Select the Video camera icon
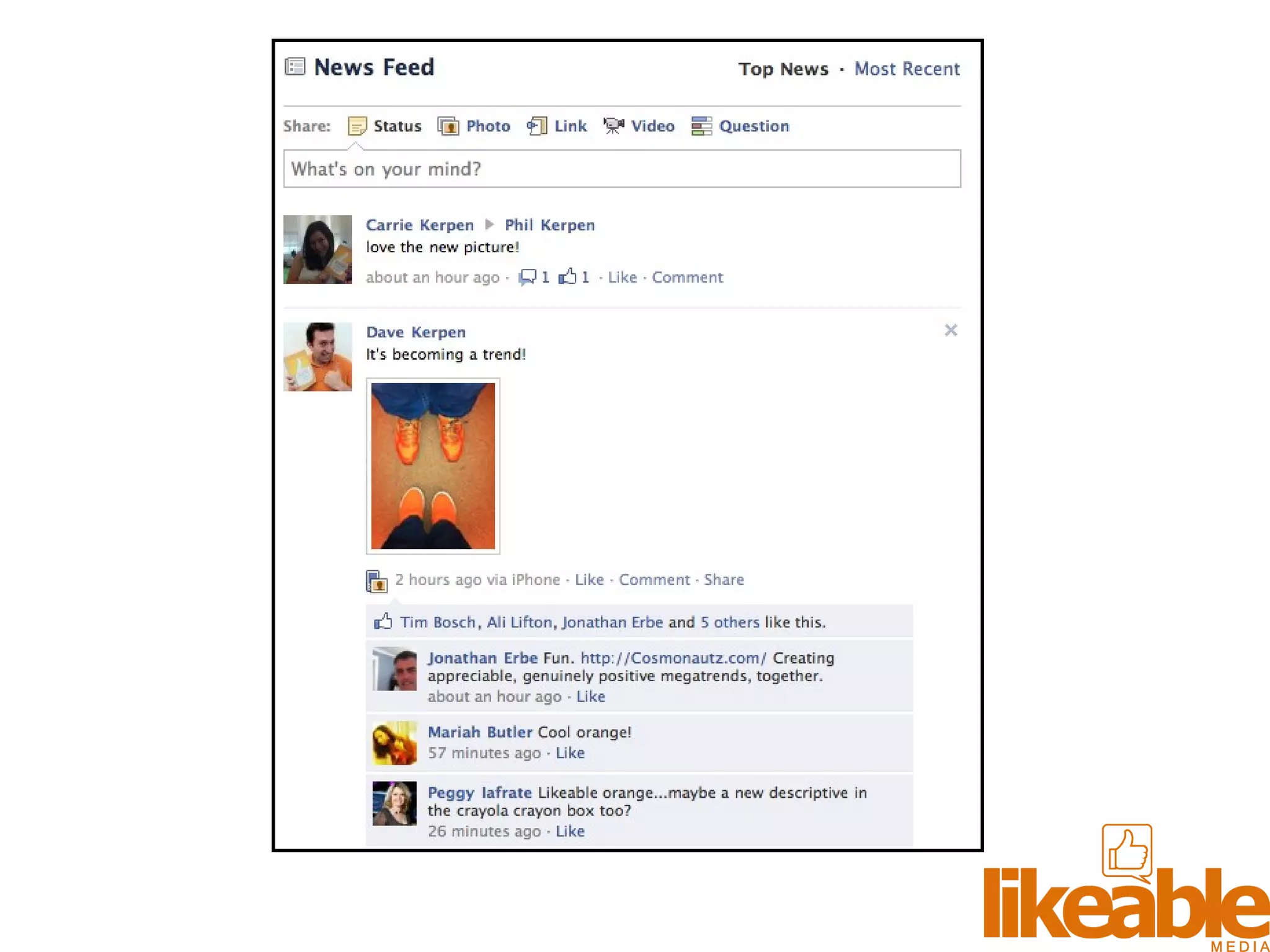This screenshot has height=952, width=1270. pyautogui.click(x=614, y=126)
